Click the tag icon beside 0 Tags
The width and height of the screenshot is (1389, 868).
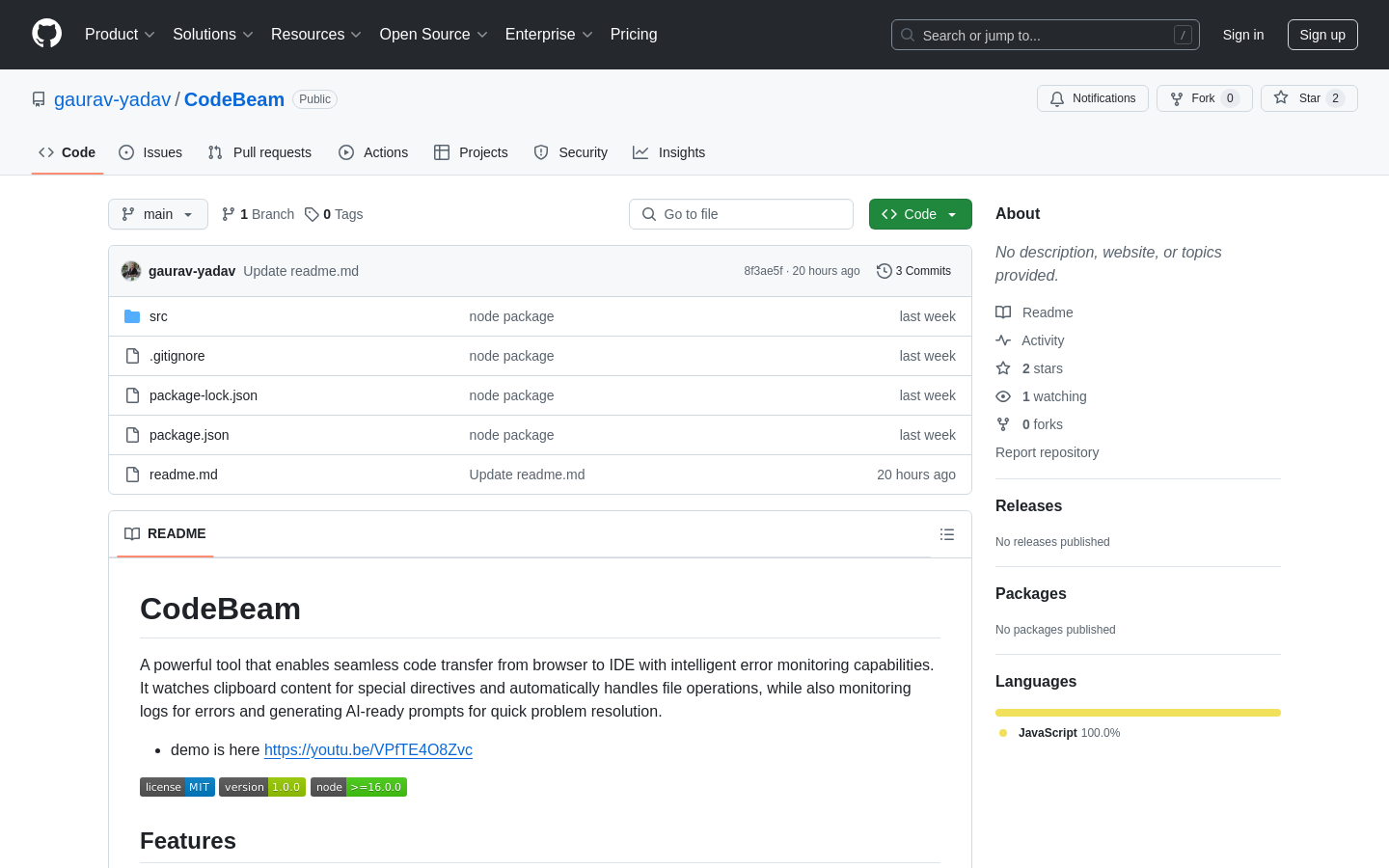[312, 214]
